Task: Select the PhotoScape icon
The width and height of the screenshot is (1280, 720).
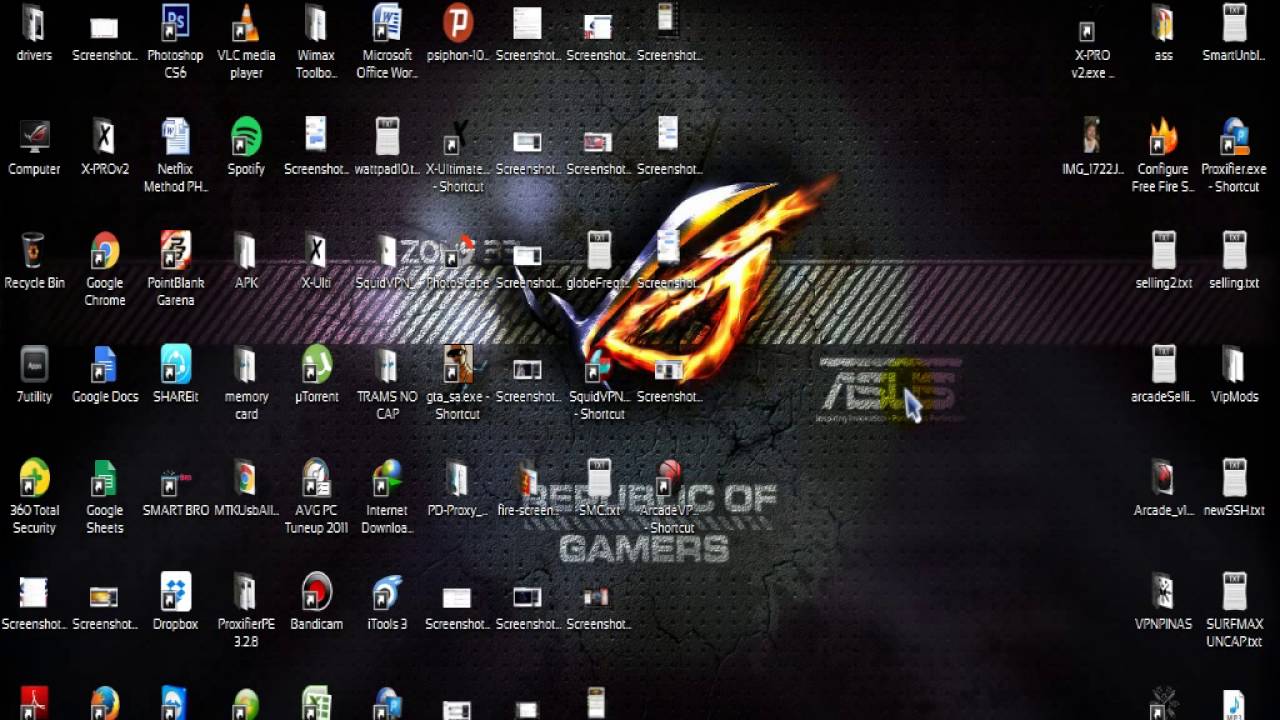Action: (457, 251)
